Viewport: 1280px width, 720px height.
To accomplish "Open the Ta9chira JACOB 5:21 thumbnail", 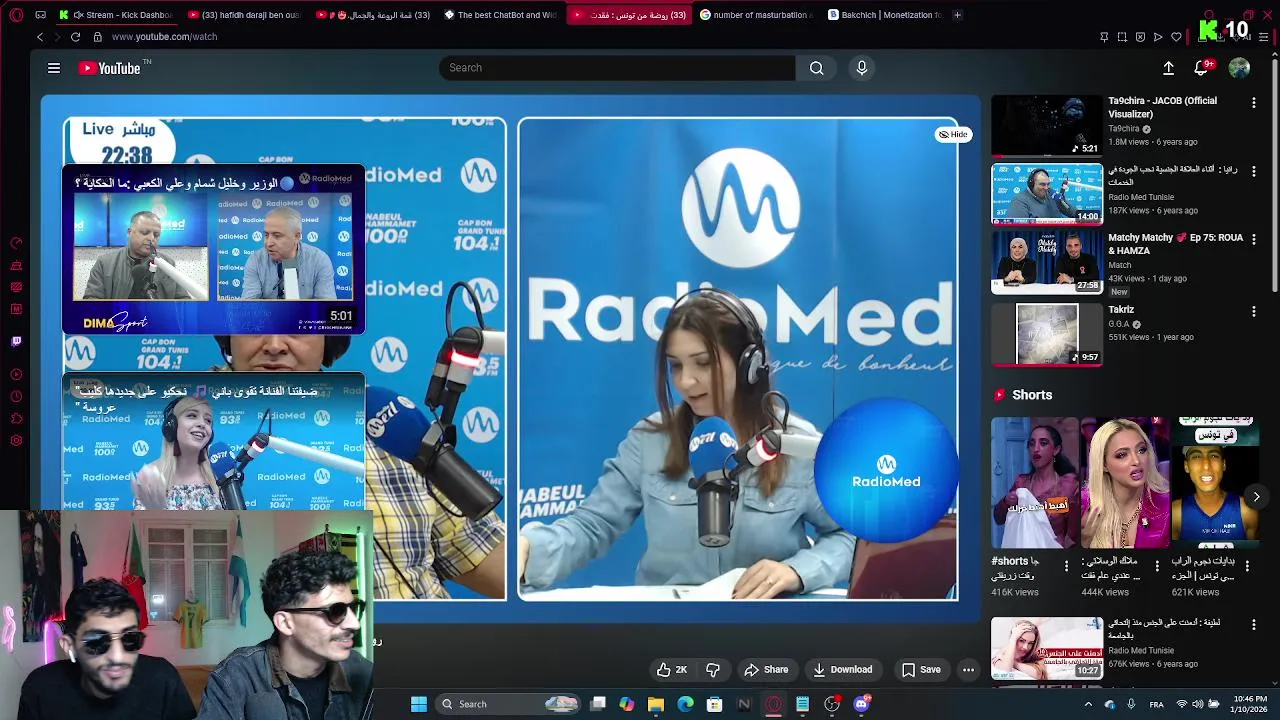I will (x=1047, y=126).
